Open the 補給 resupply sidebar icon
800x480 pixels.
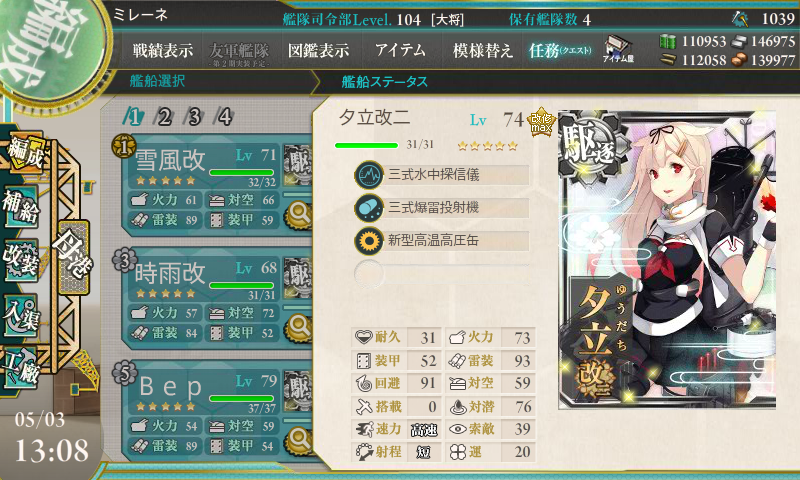coord(21,207)
